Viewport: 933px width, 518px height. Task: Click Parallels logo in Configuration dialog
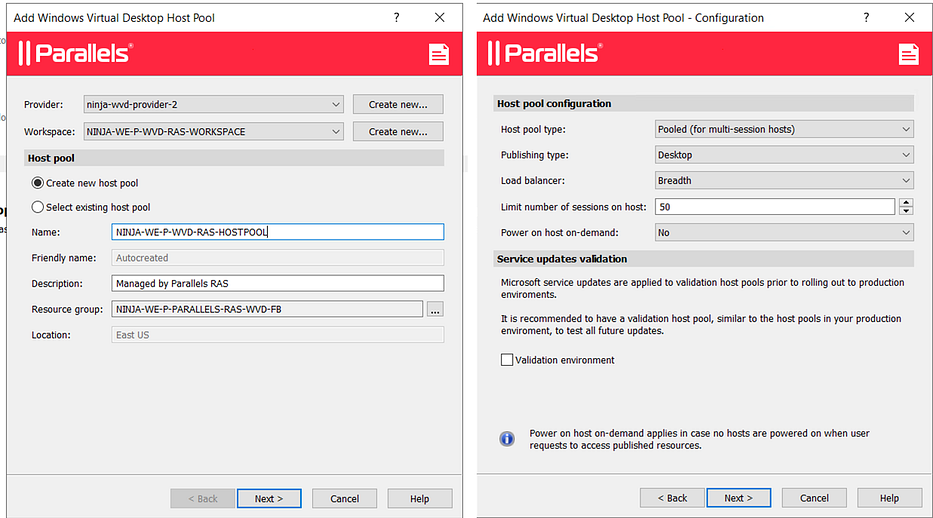[x=545, y=54]
